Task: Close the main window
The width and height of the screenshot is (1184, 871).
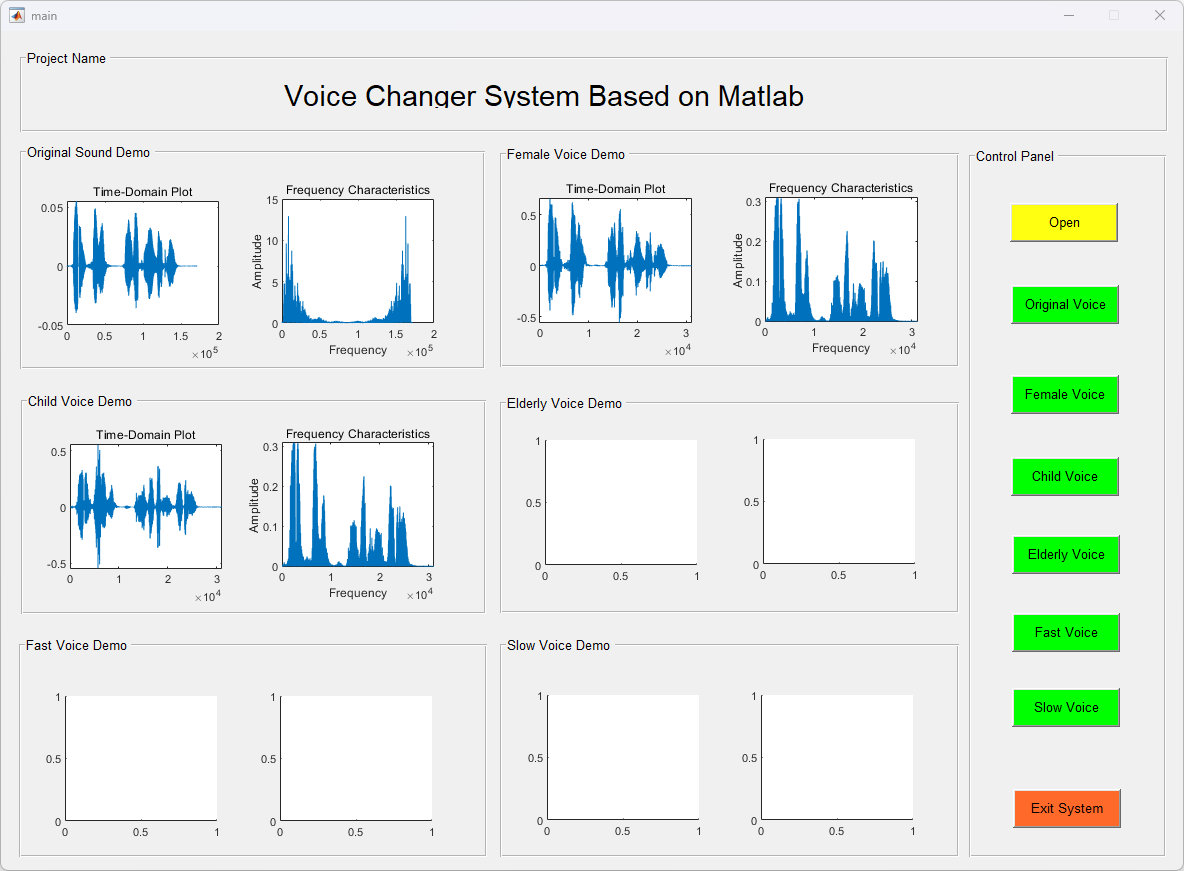Action: coord(1159,15)
